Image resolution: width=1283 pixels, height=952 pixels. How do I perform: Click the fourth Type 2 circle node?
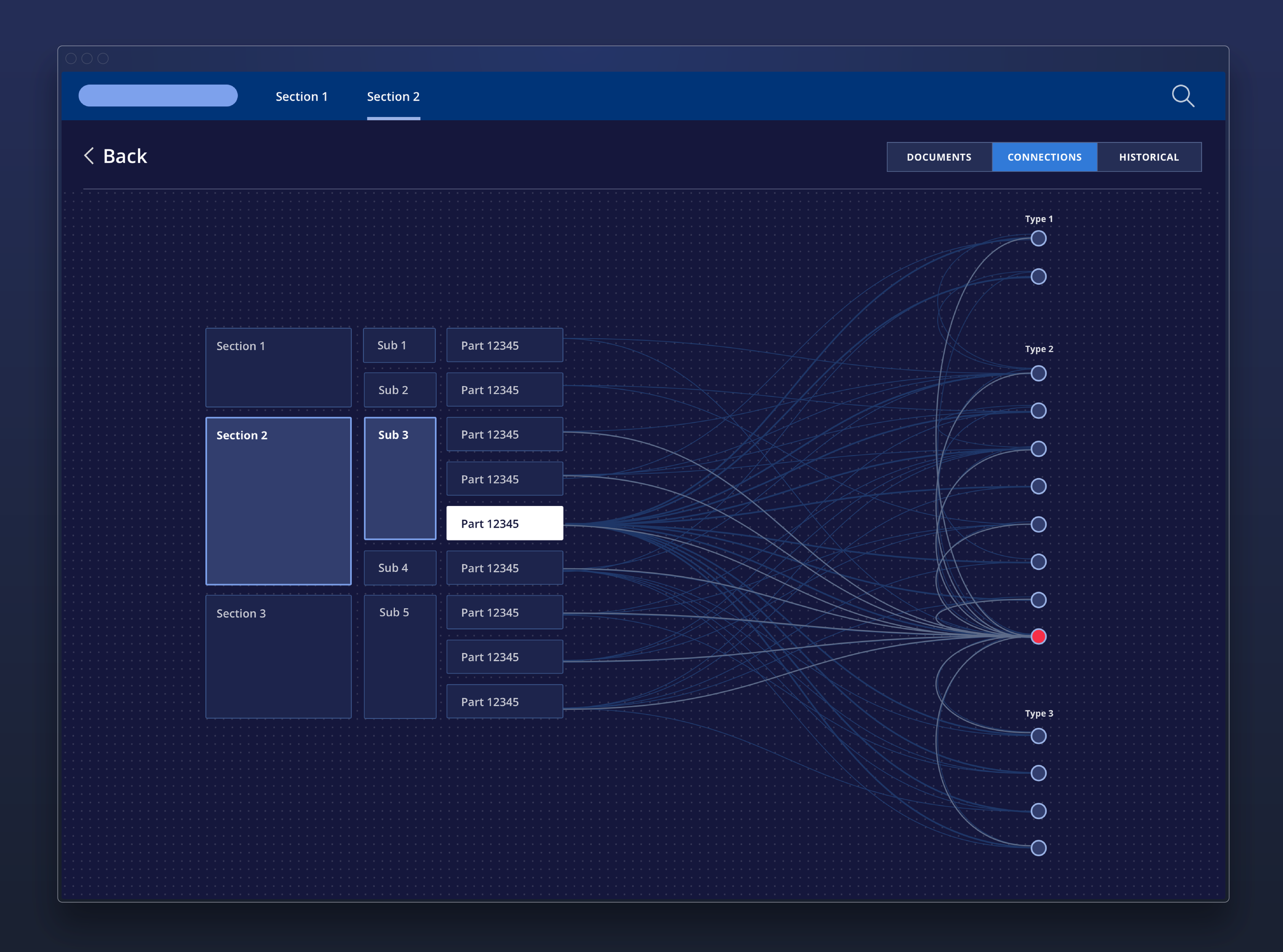click(1038, 484)
